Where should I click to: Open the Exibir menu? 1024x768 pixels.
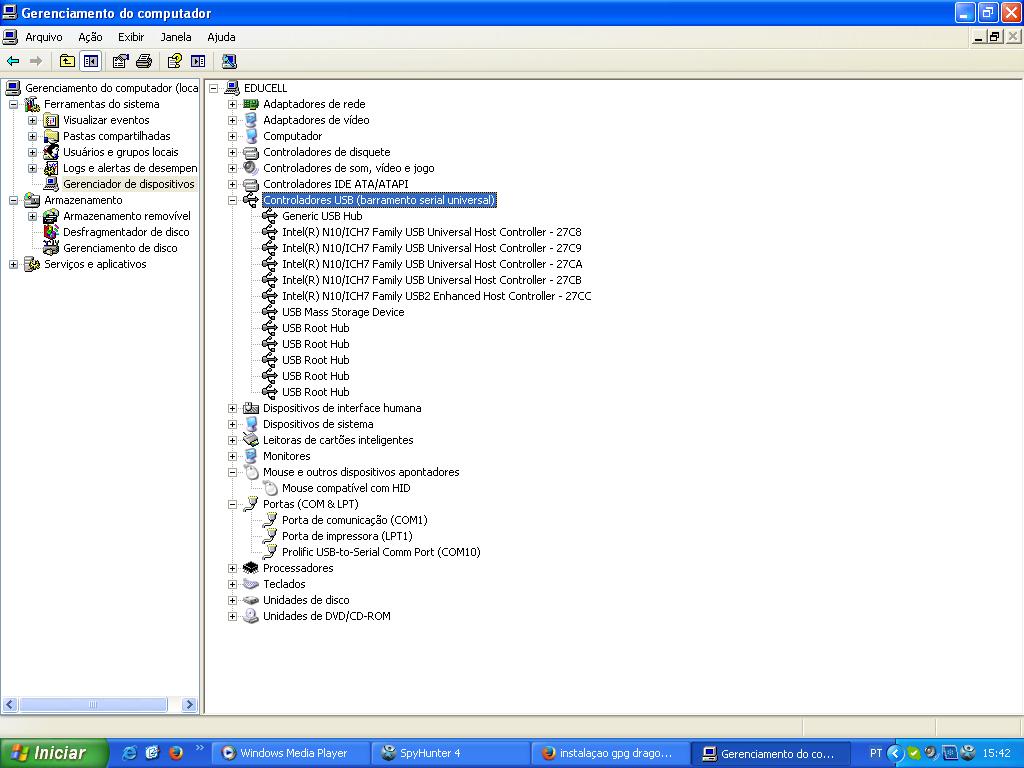[131, 37]
